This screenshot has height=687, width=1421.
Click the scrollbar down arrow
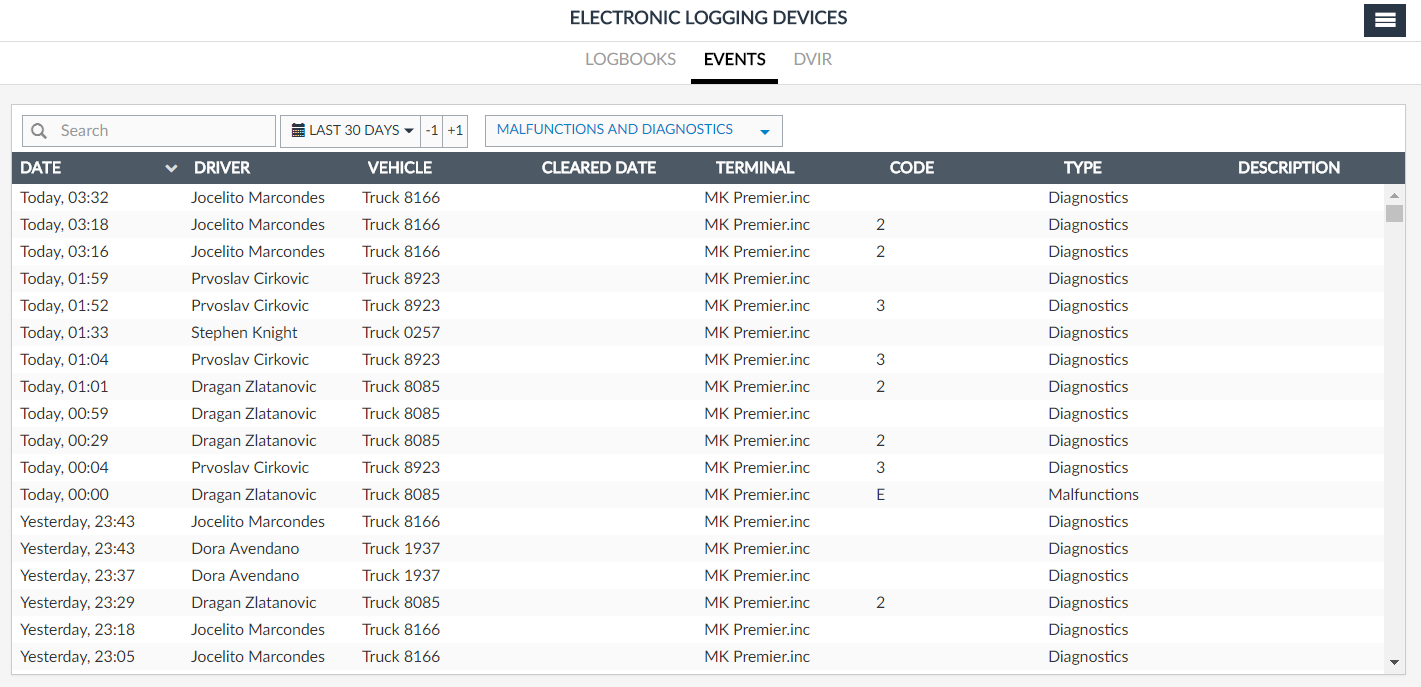click(x=1394, y=662)
